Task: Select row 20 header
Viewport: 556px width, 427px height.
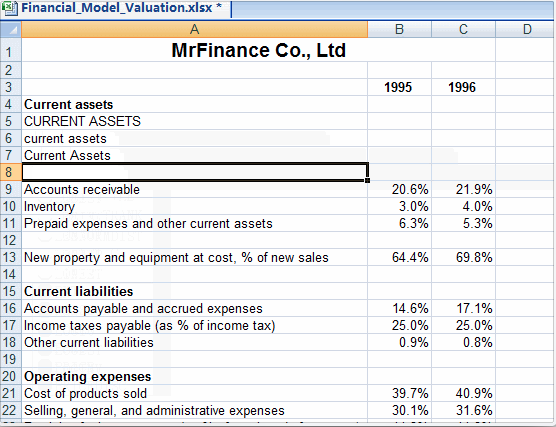Action: click(x=11, y=376)
